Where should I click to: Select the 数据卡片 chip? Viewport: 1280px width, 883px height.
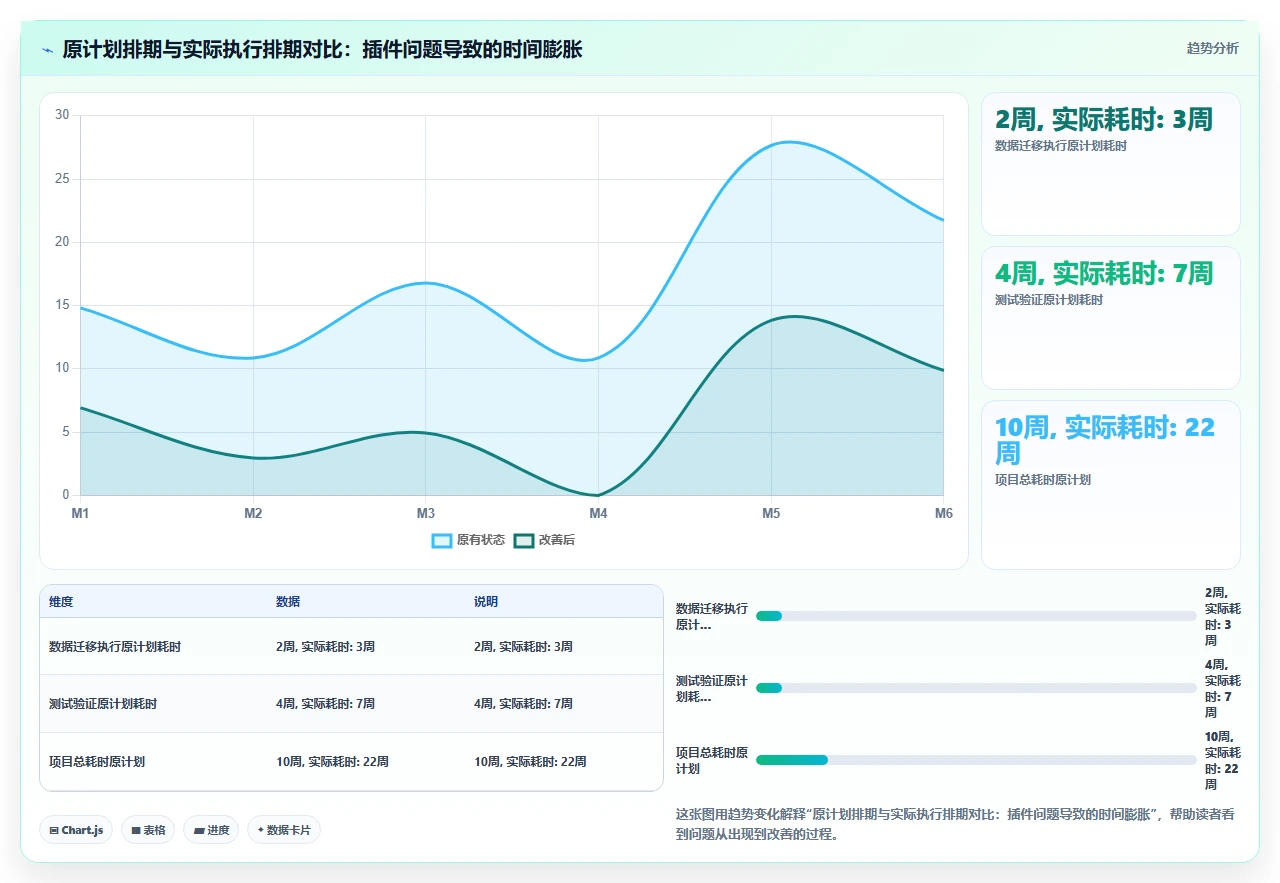click(284, 830)
